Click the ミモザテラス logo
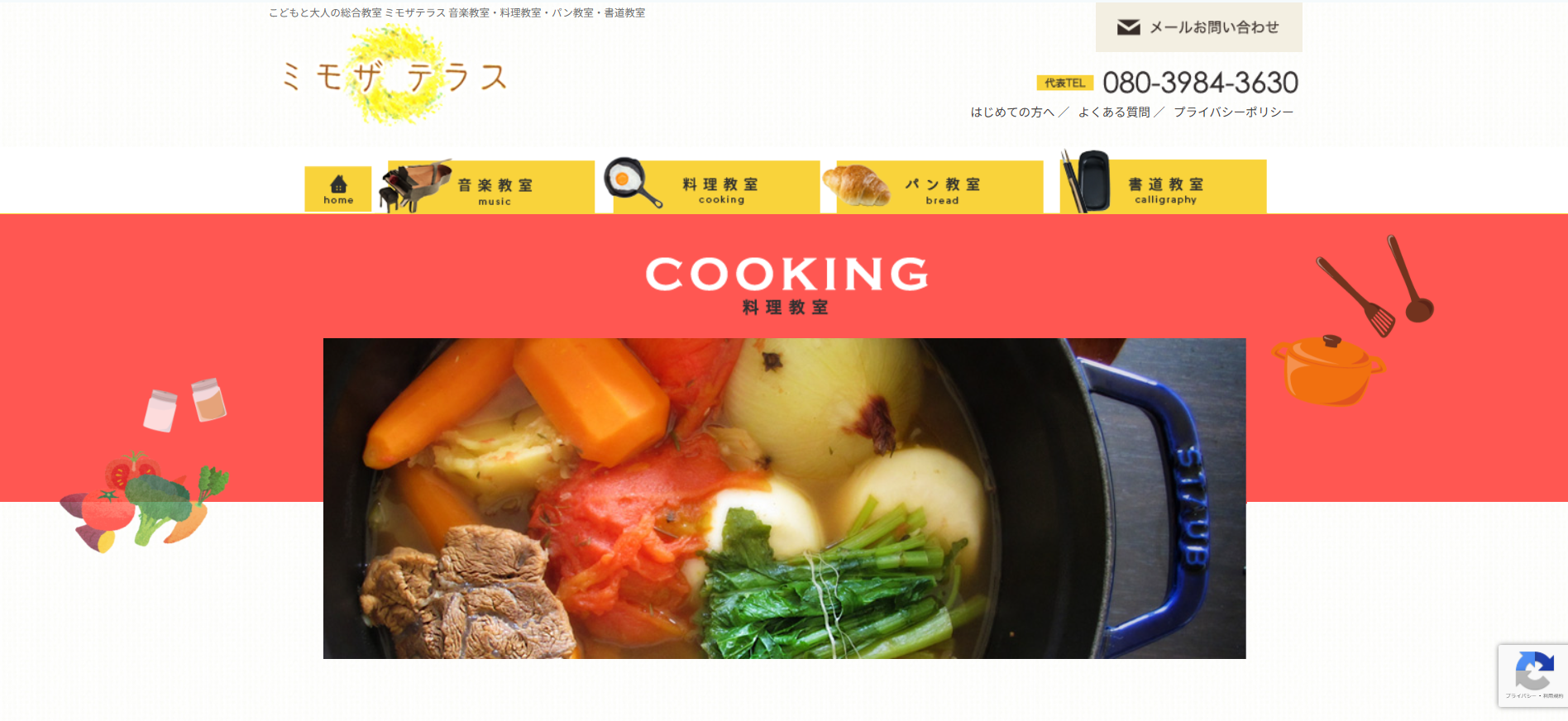This screenshot has width=1568, height=721. coord(394,75)
